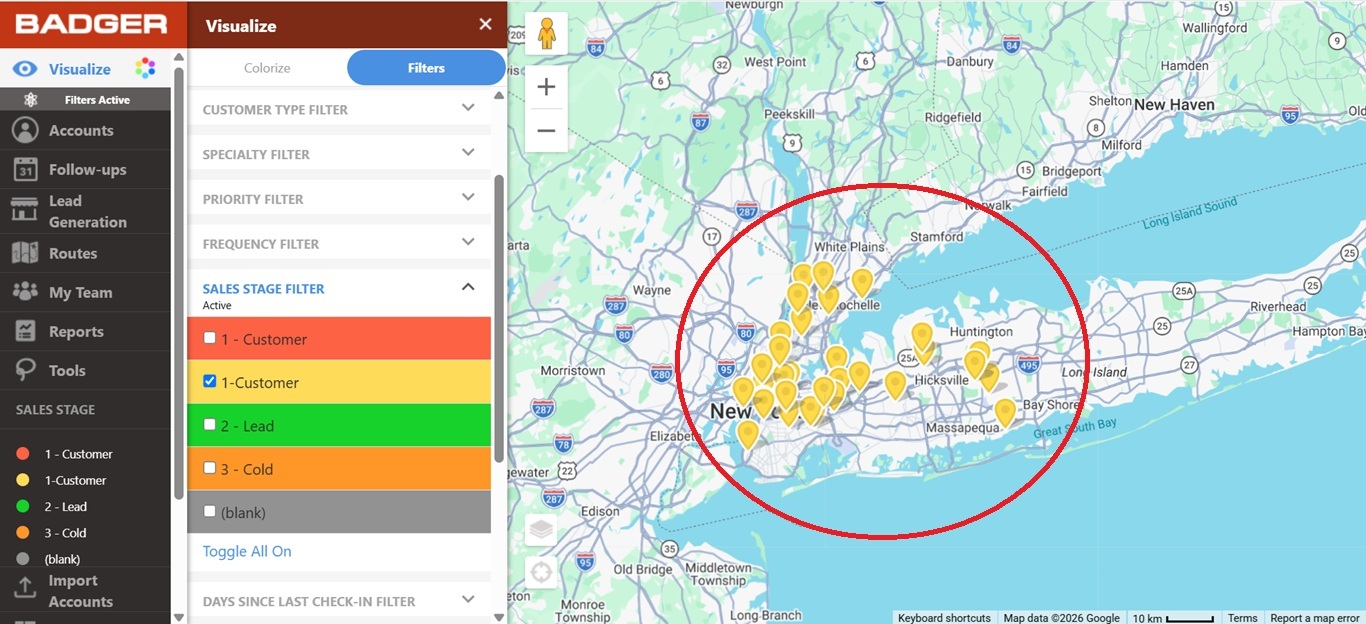Click the atom icon beside Filters Active
1366x624 pixels.
pos(31,100)
